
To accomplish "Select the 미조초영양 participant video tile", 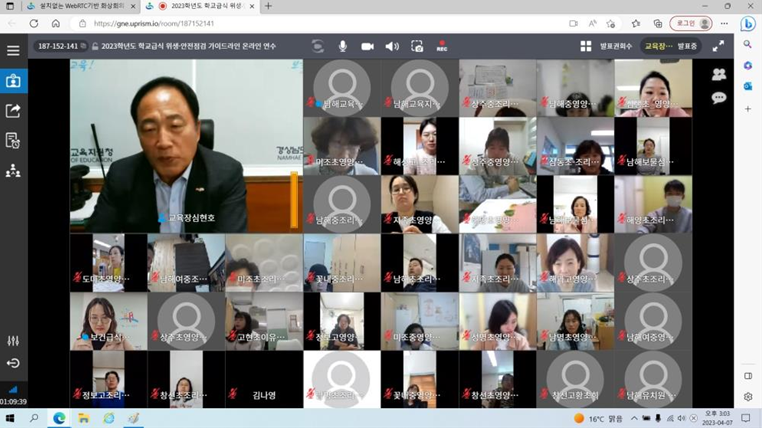I will [x=342, y=146].
